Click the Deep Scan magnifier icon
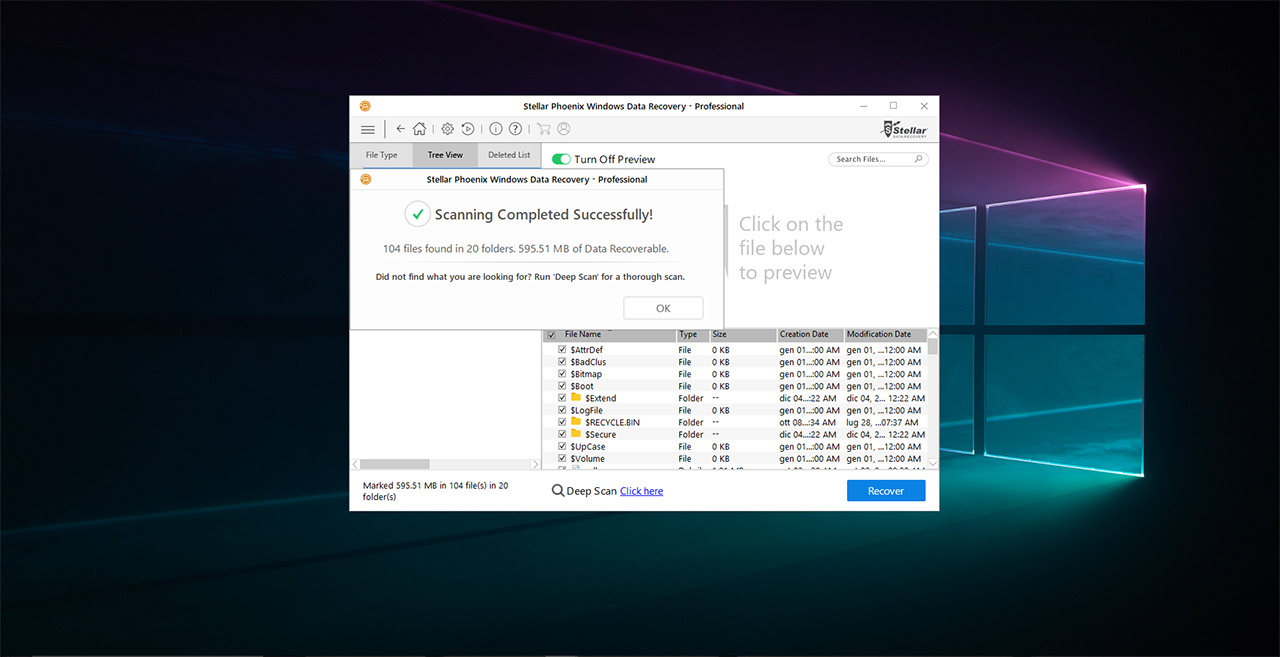This screenshot has width=1280, height=657. pos(558,491)
